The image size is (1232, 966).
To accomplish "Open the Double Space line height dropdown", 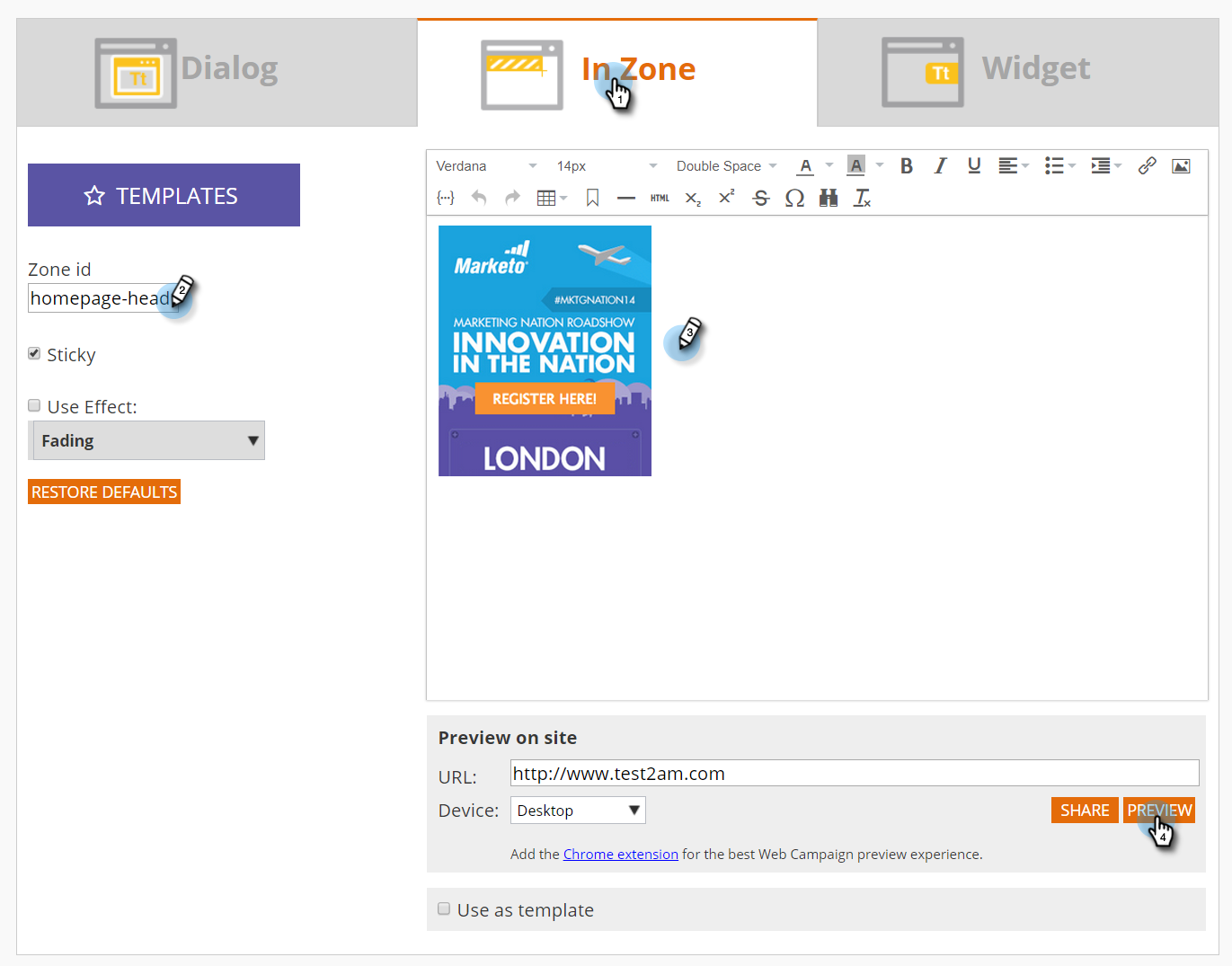I will coord(726,166).
